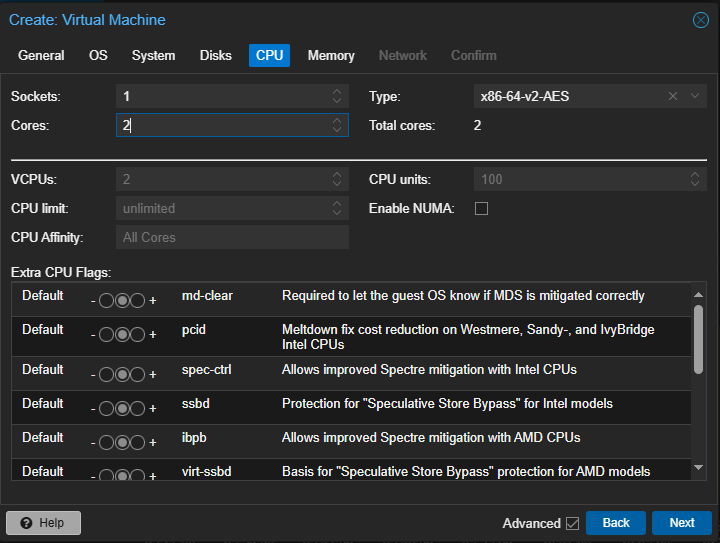This screenshot has width=720, height=543.
Task: Toggle the Advanced checkbox
Action: click(x=572, y=523)
